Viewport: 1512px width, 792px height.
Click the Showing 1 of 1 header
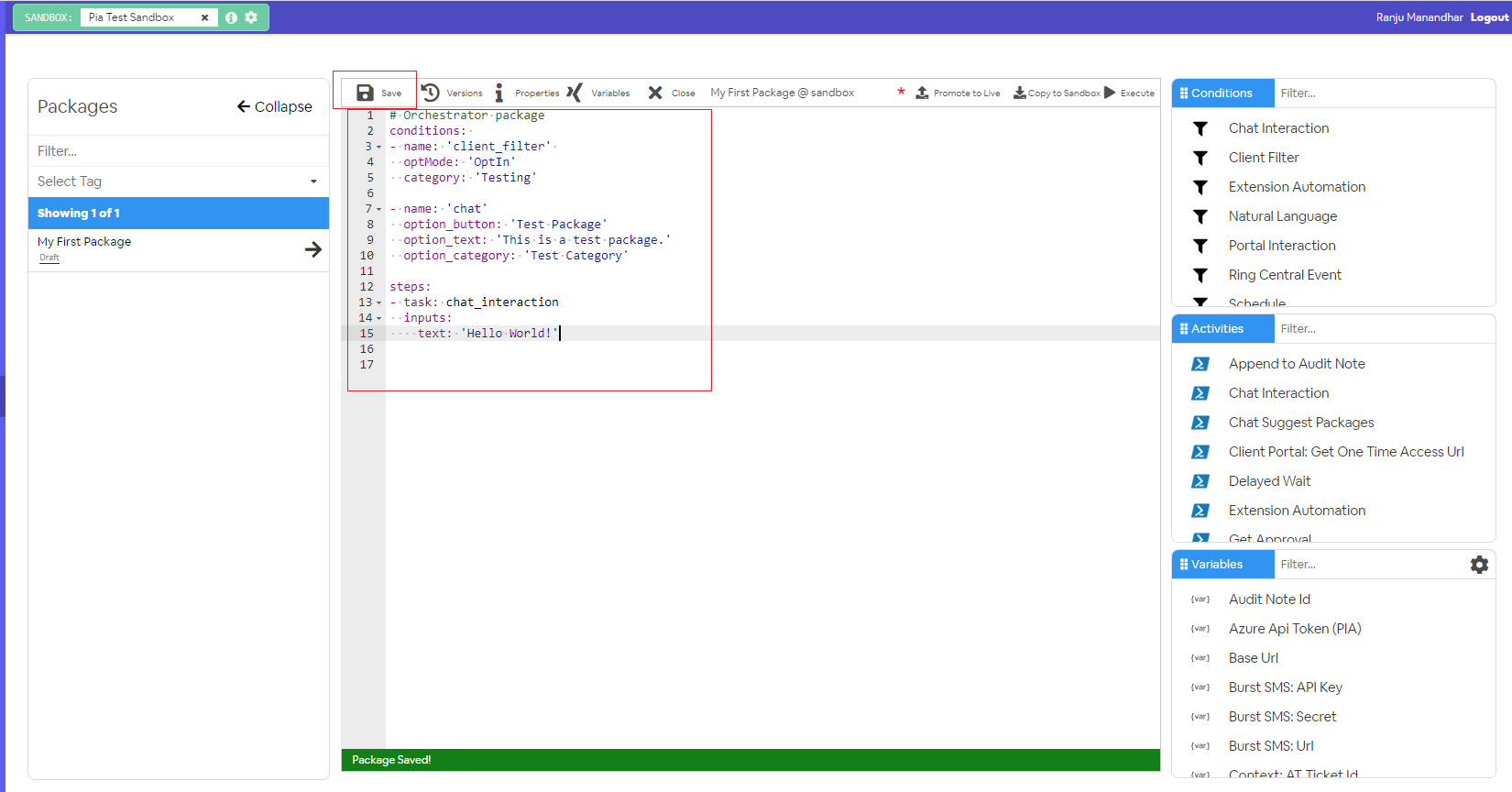point(178,213)
